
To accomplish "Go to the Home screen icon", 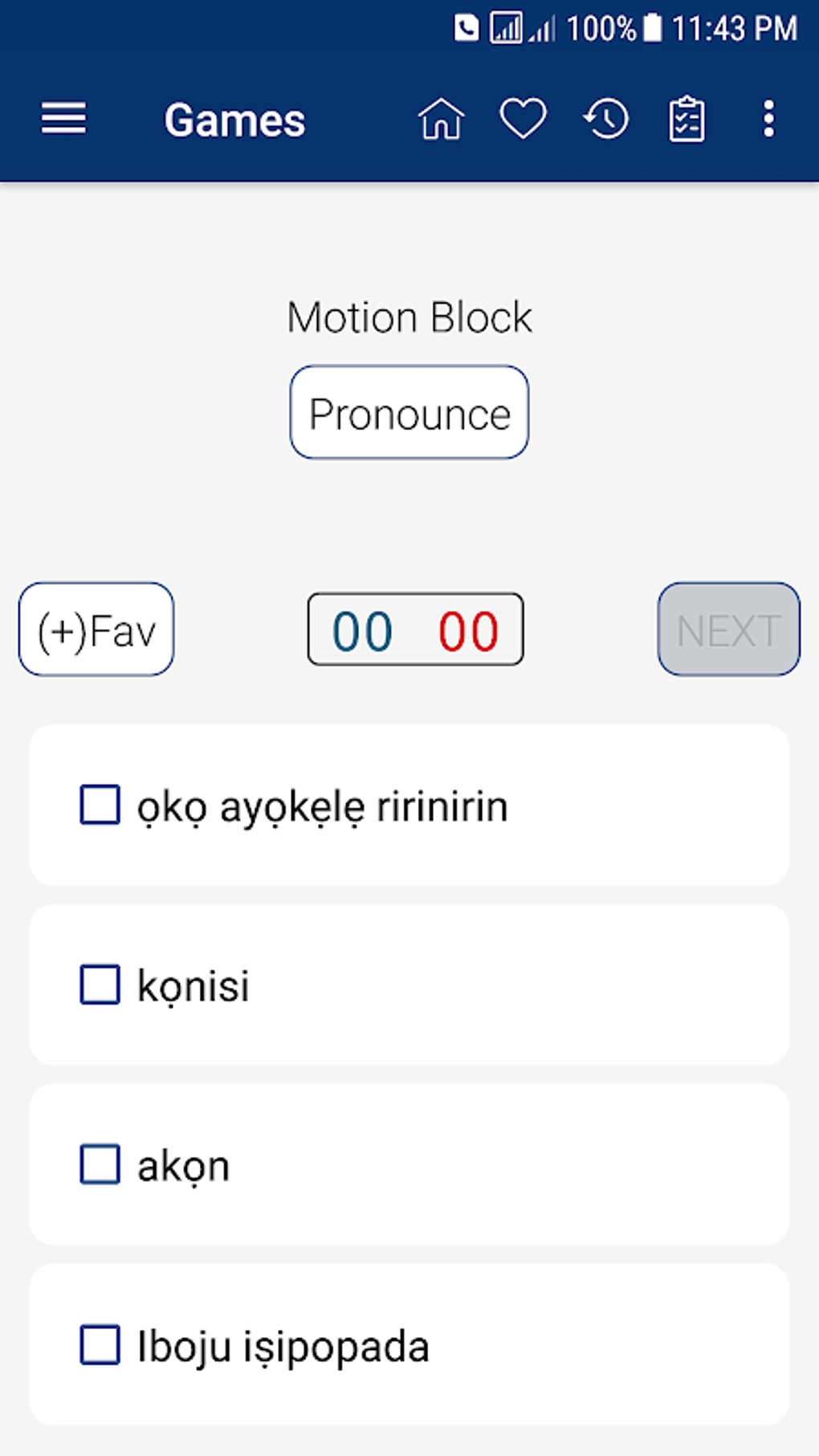I will (441, 120).
